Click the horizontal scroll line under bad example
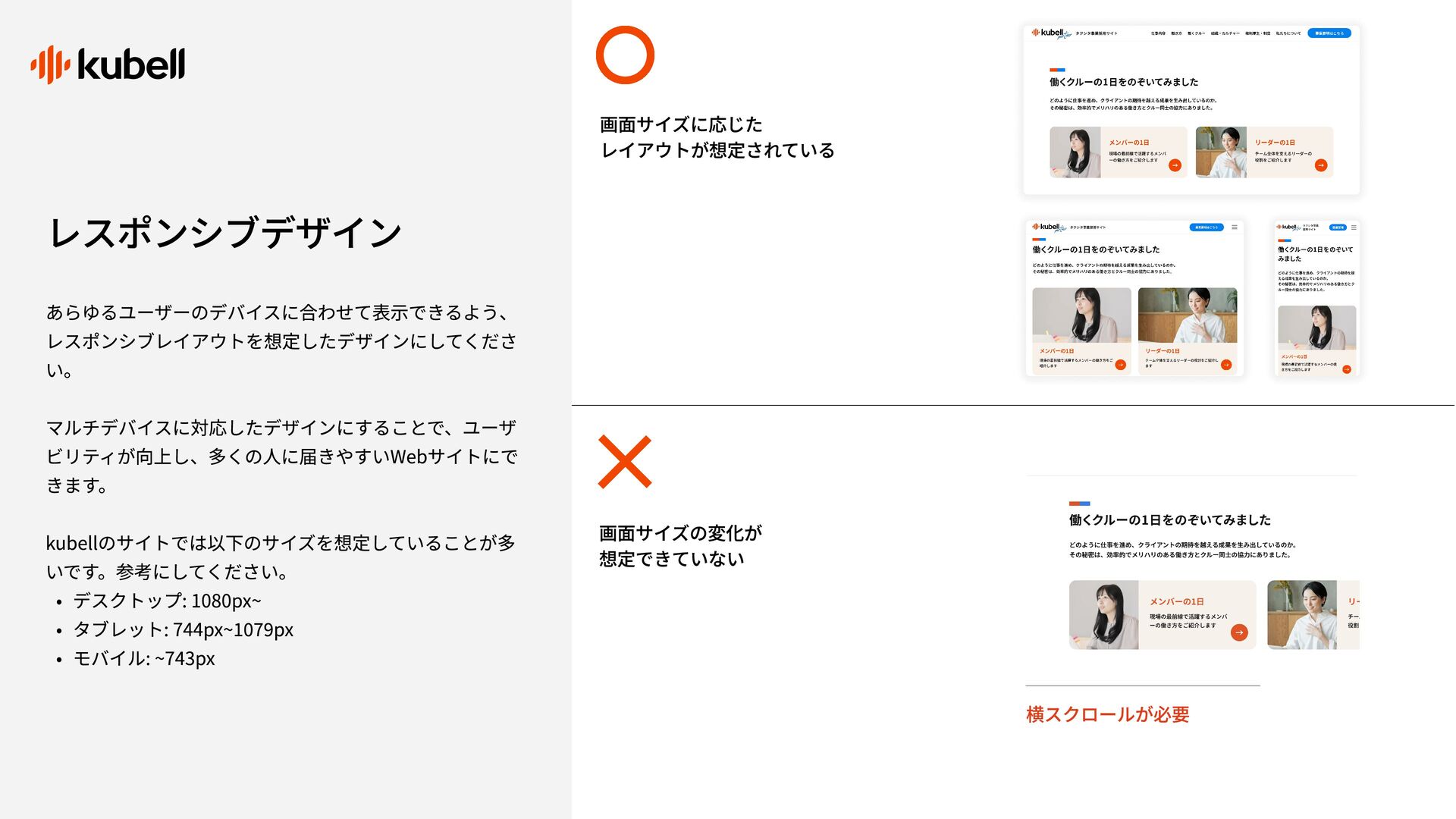Viewport: 1456px width, 819px height. point(1143,686)
